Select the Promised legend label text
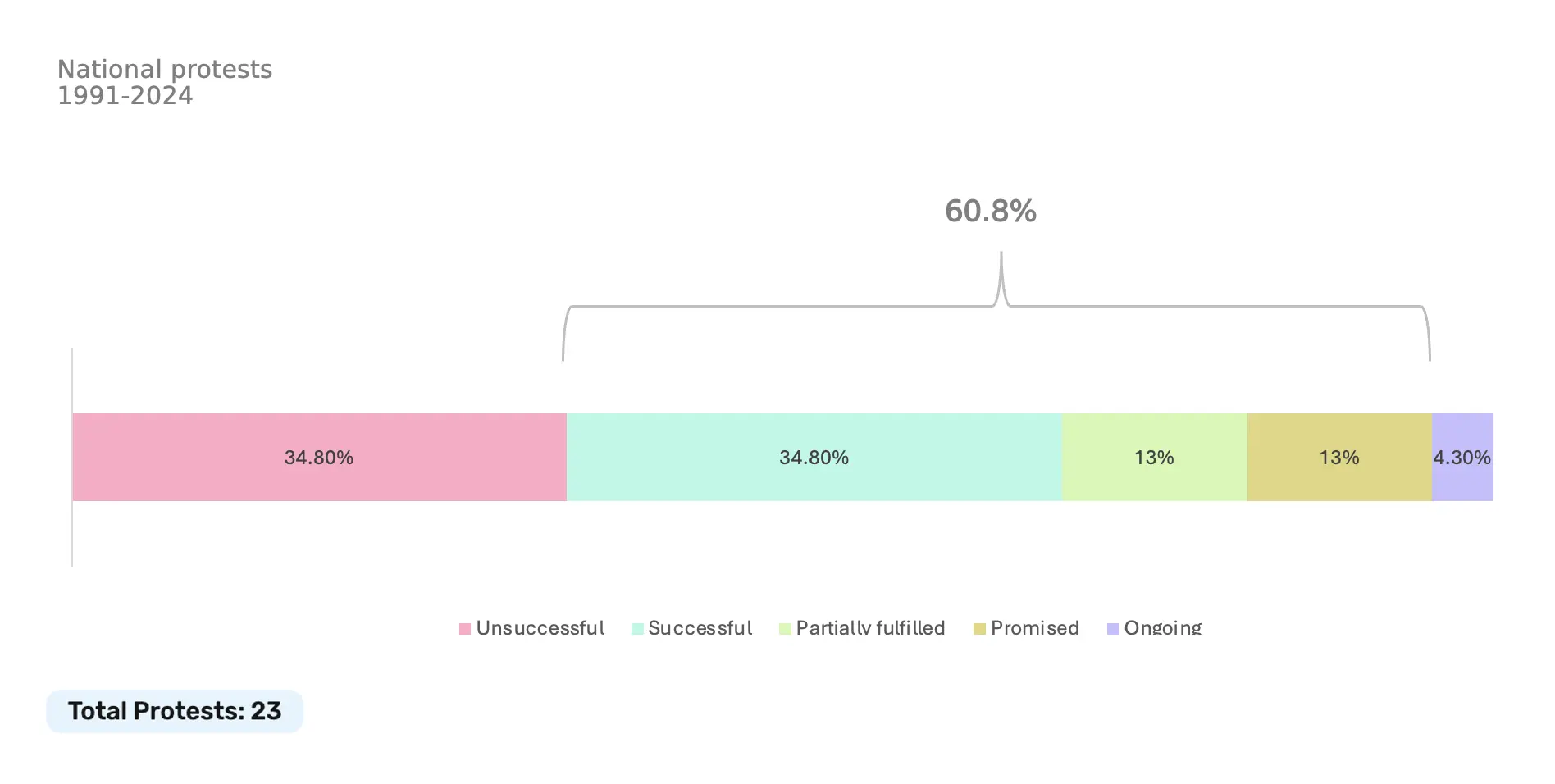Screen dimensions: 1555x784 click(1034, 628)
